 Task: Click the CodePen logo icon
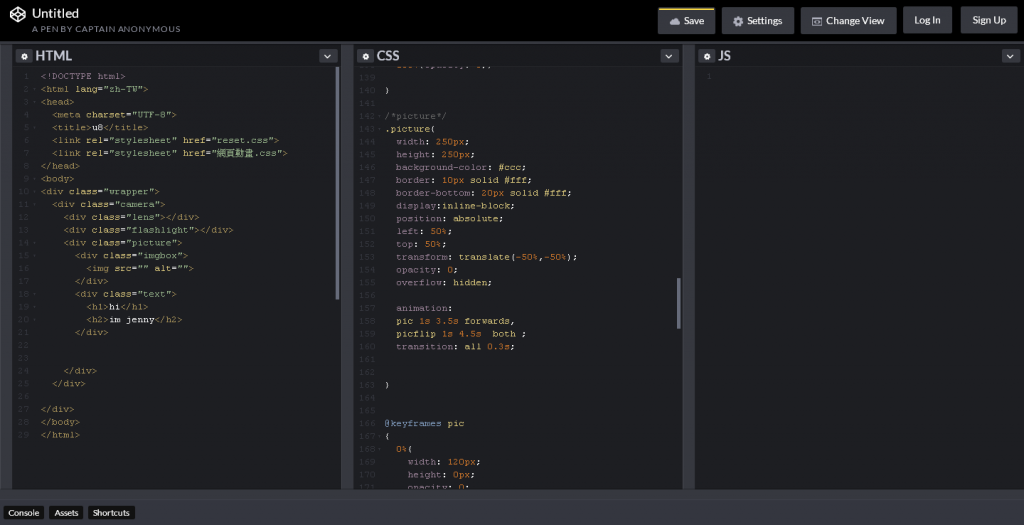coord(18,14)
